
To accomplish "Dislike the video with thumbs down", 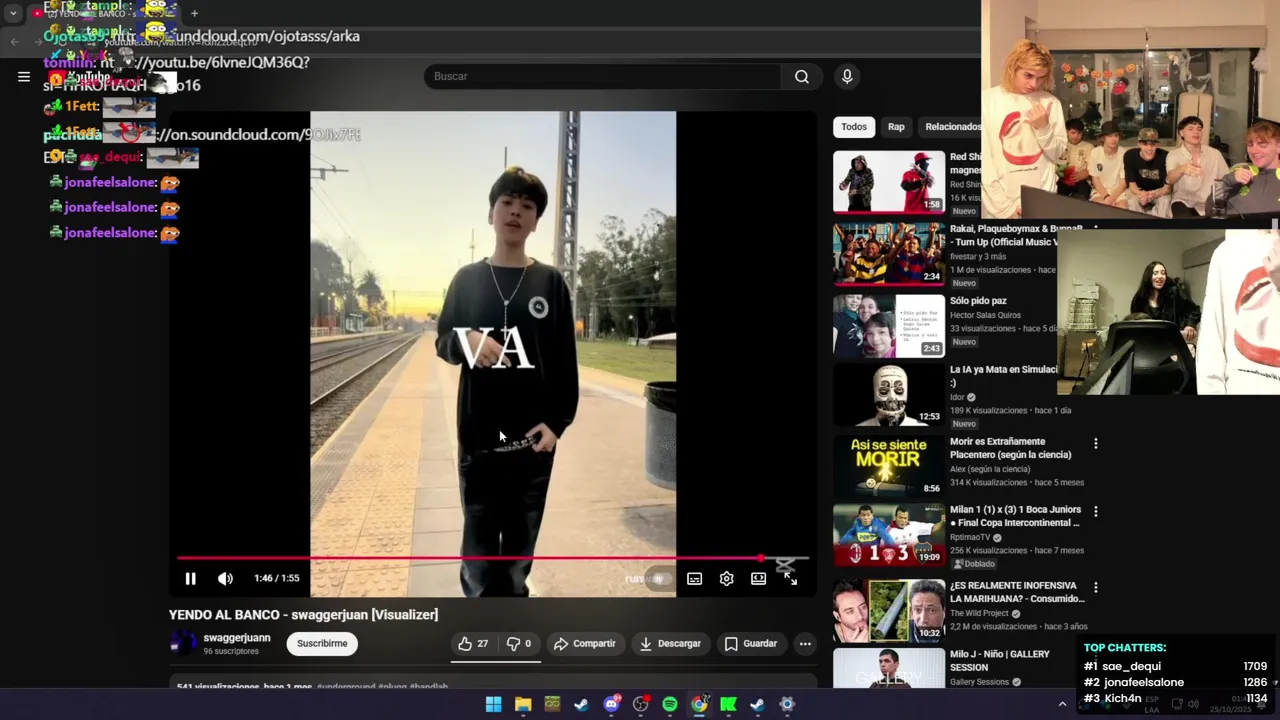I will point(519,643).
